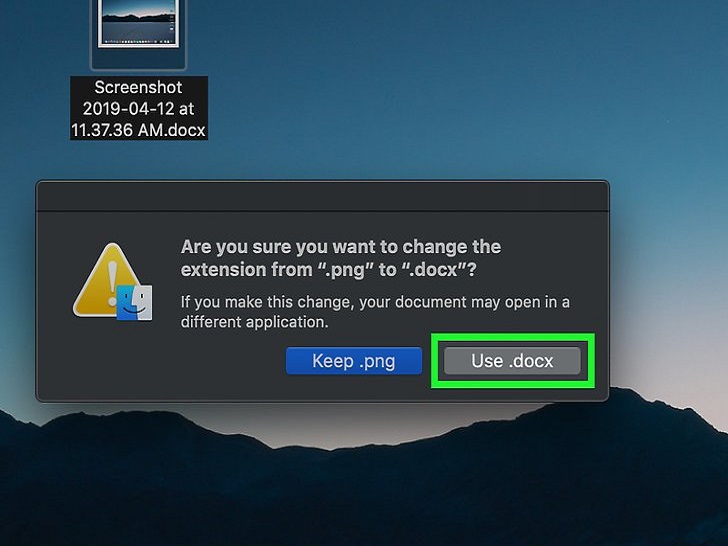
Task: Click the dialog's empty title bar
Action: [323, 196]
